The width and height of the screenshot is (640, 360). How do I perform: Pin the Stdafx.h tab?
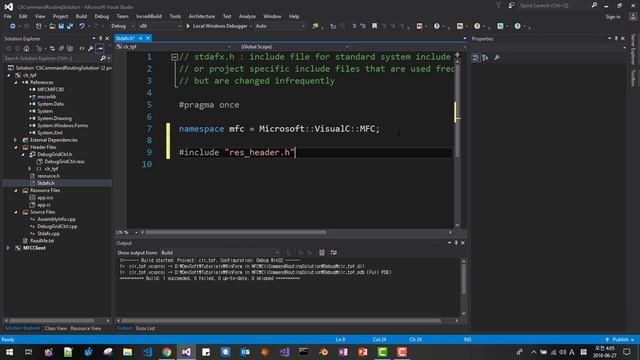tap(141, 38)
